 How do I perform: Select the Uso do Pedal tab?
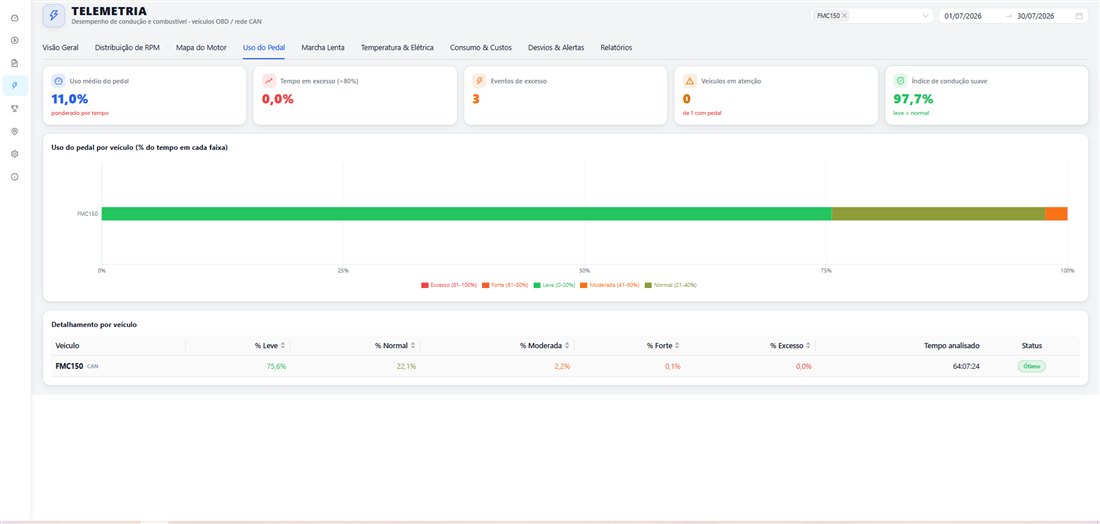[264, 48]
